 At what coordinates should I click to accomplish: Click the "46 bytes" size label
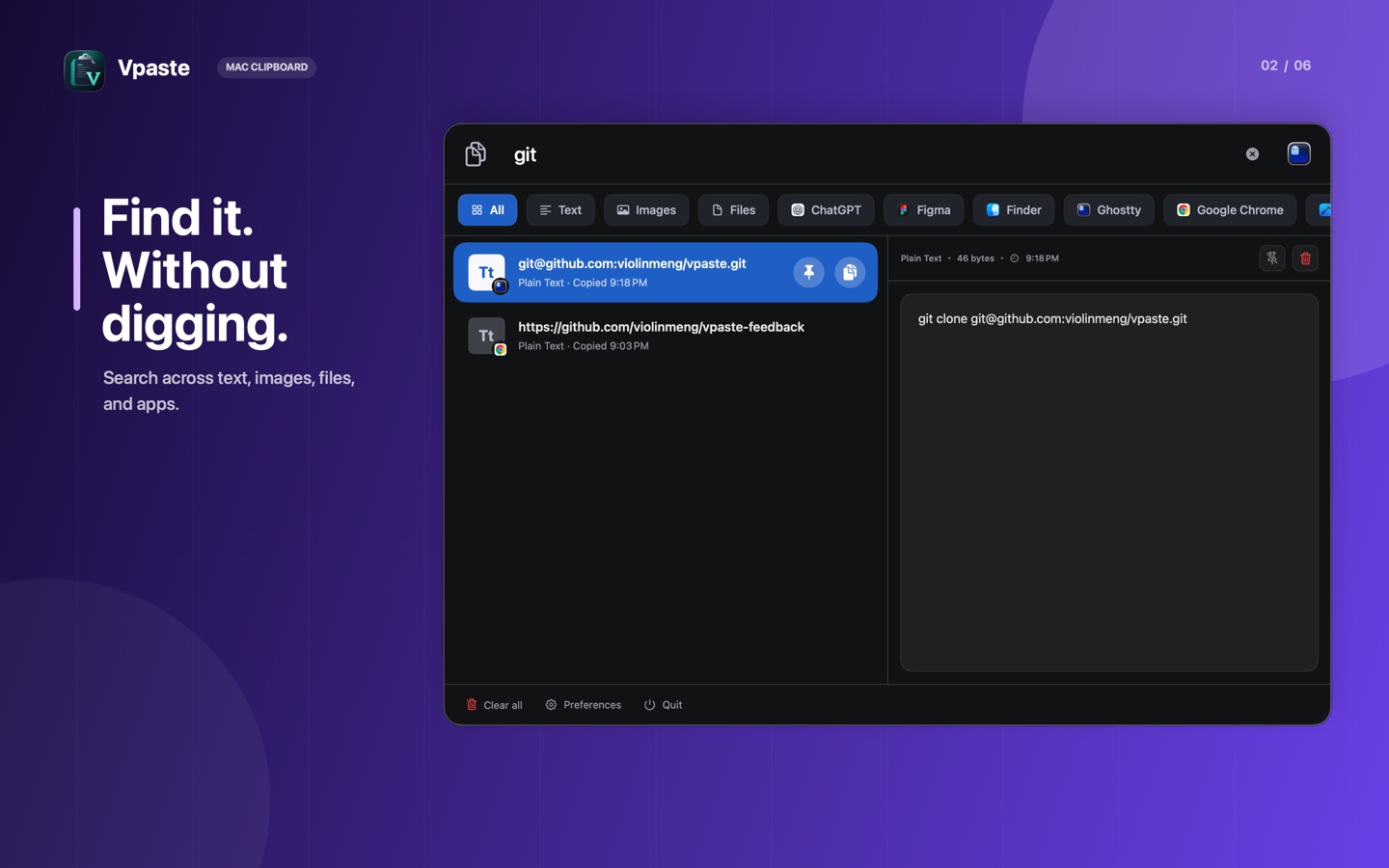(x=975, y=258)
